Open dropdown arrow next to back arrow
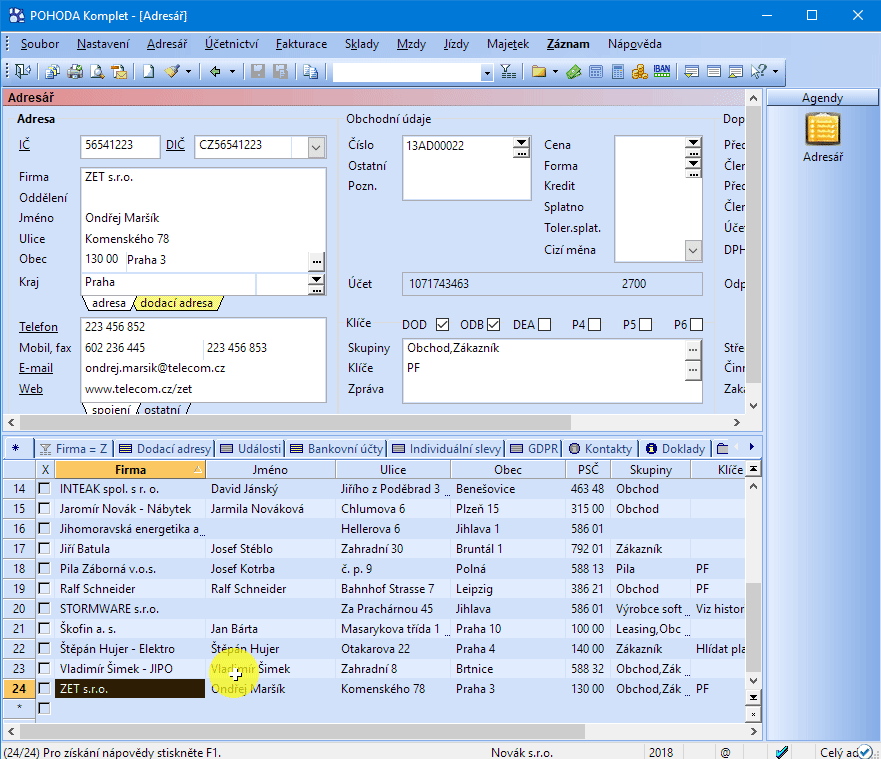This screenshot has height=759, width=881. click(231, 71)
